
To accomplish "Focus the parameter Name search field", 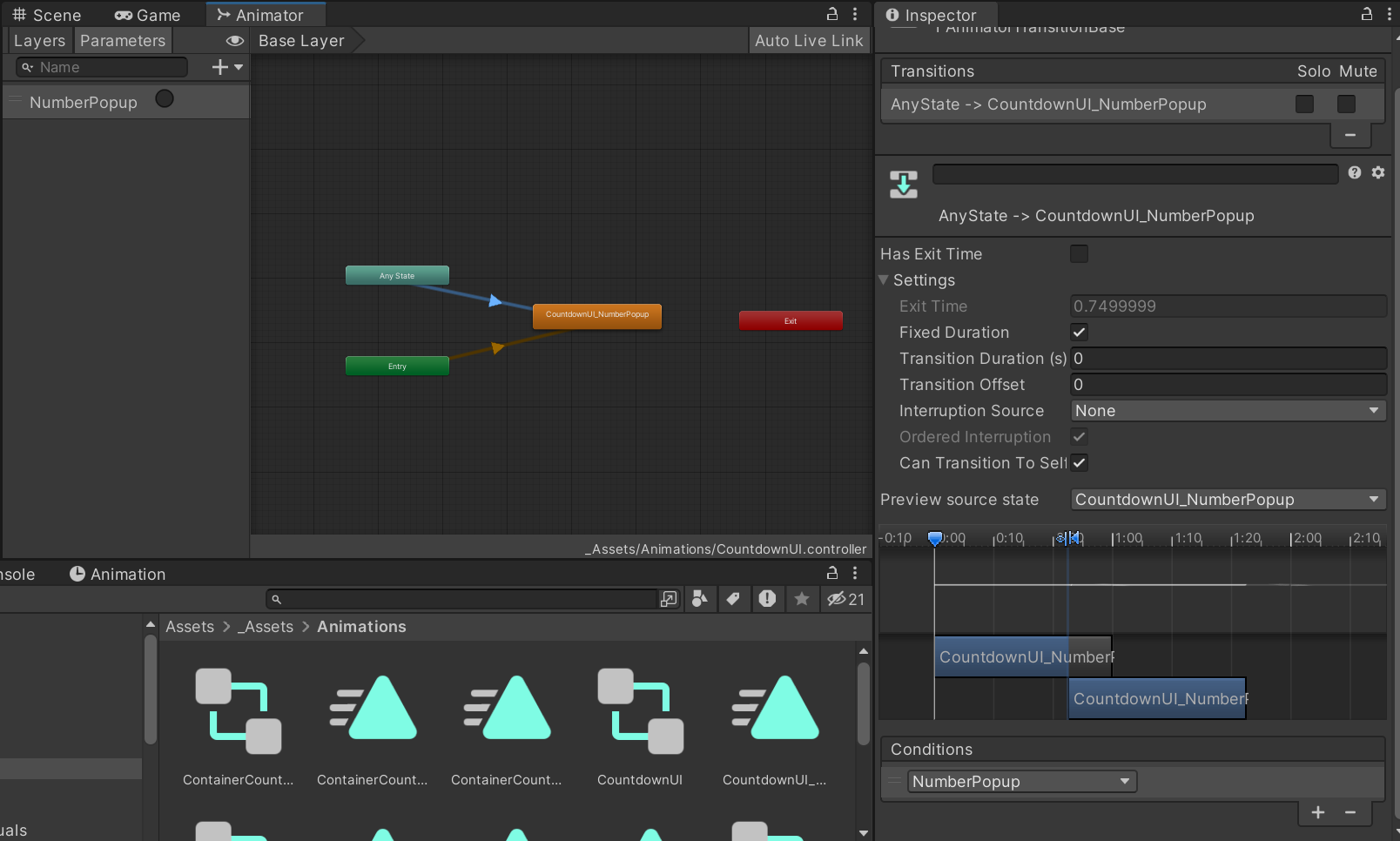I will point(102,67).
